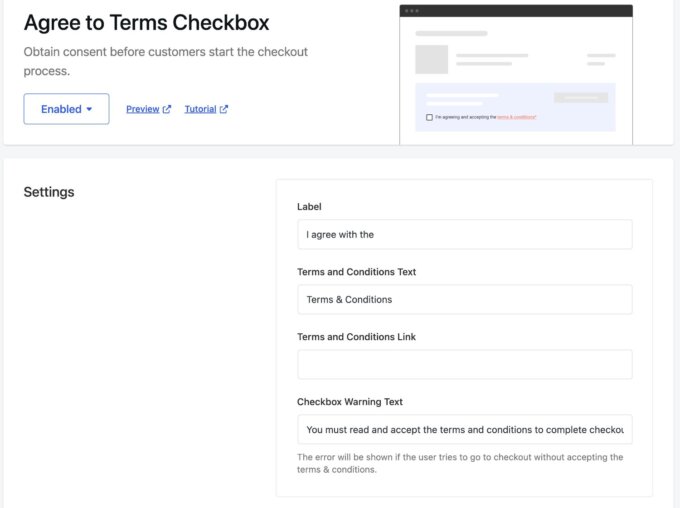The width and height of the screenshot is (680, 508).
Task: Click the 'Obtain consent before customers' description
Action: click(x=166, y=61)
